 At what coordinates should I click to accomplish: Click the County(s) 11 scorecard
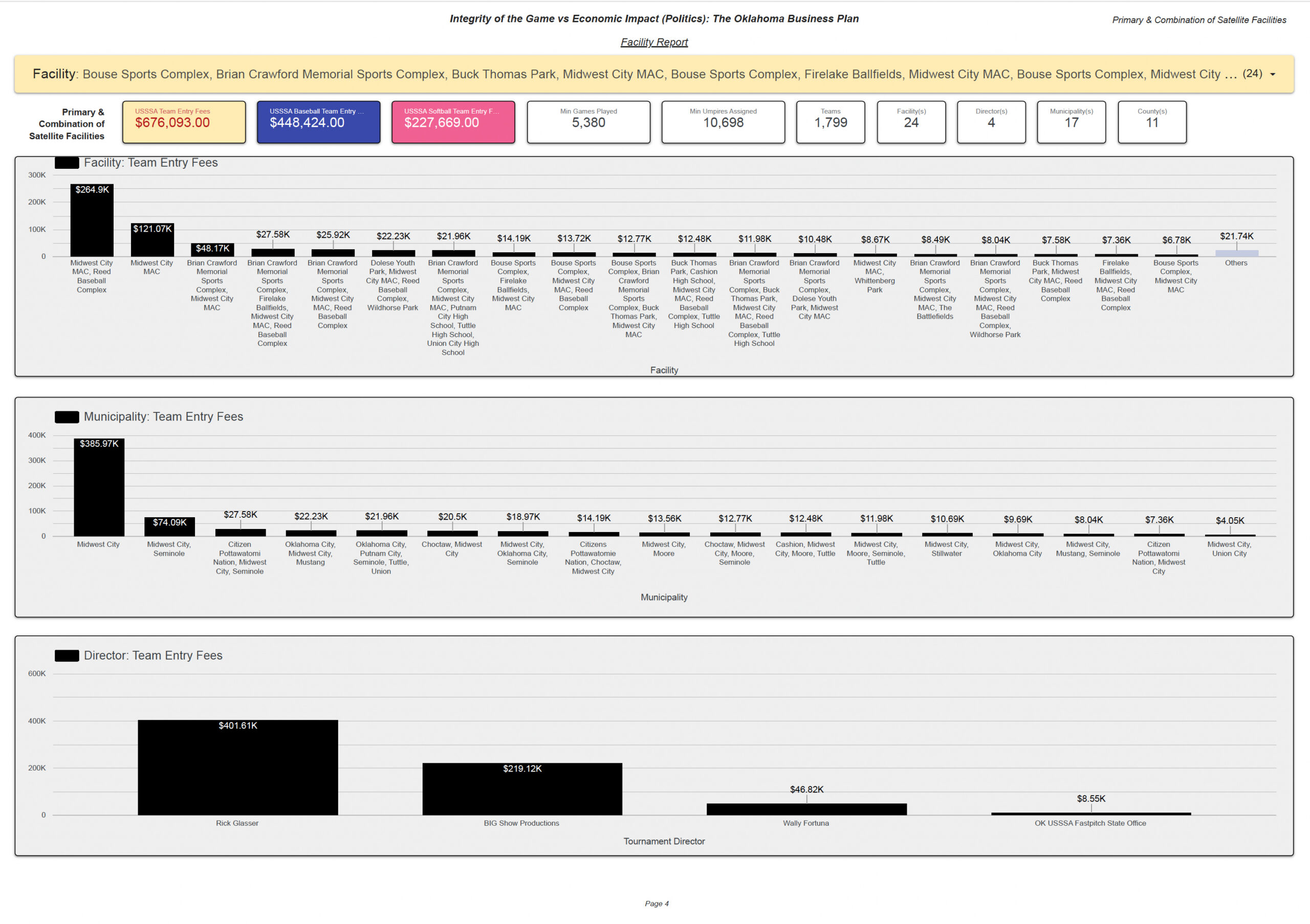coord(1152,122)
